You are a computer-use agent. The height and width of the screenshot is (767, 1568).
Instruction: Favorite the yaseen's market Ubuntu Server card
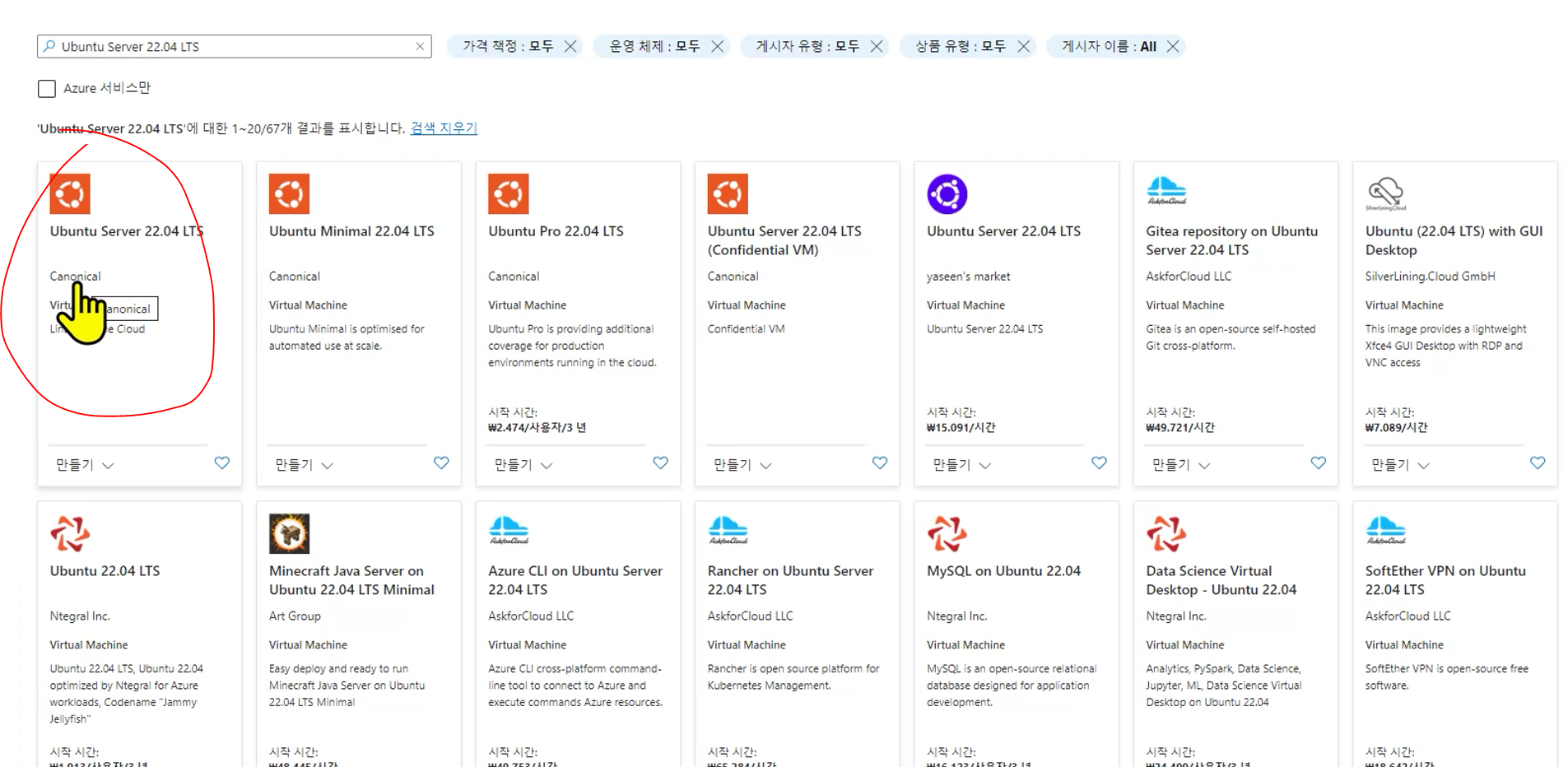[x=1099, y=463]
